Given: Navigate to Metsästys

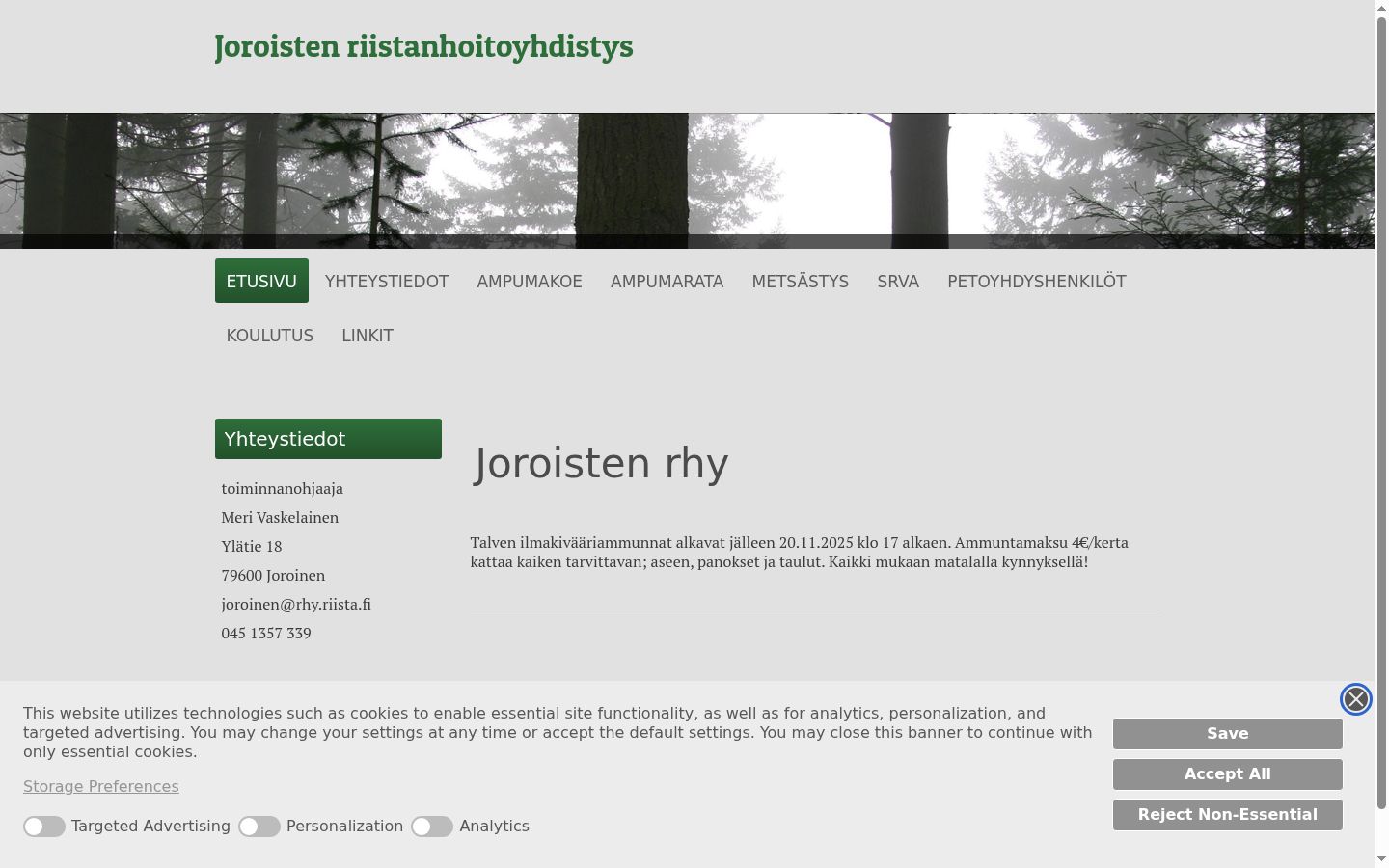Looking at the screenshot, I should [x=801, y=282].
